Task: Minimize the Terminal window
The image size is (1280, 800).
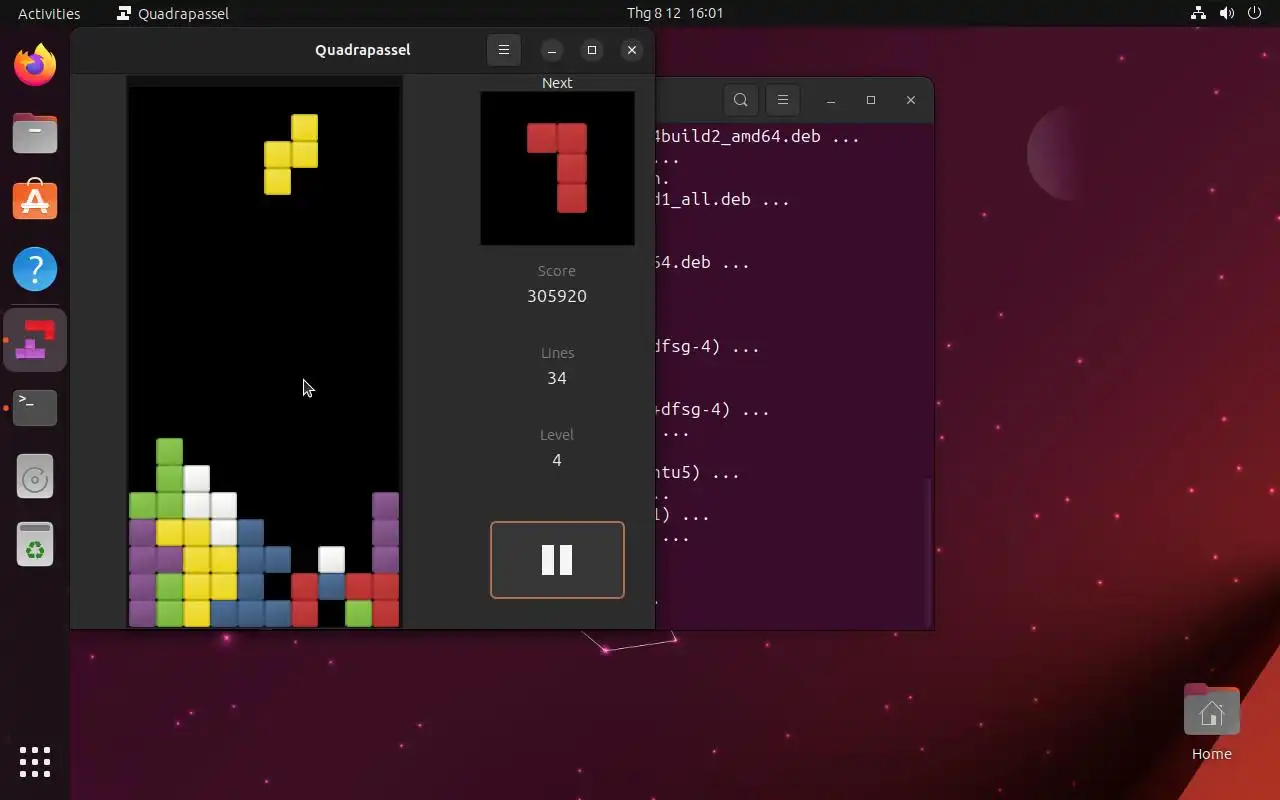Action: 831,100
